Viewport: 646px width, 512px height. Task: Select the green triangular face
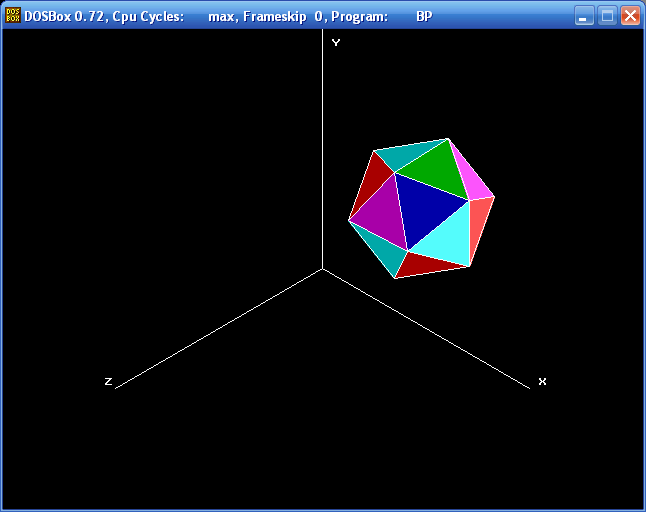tap(438, 171)
